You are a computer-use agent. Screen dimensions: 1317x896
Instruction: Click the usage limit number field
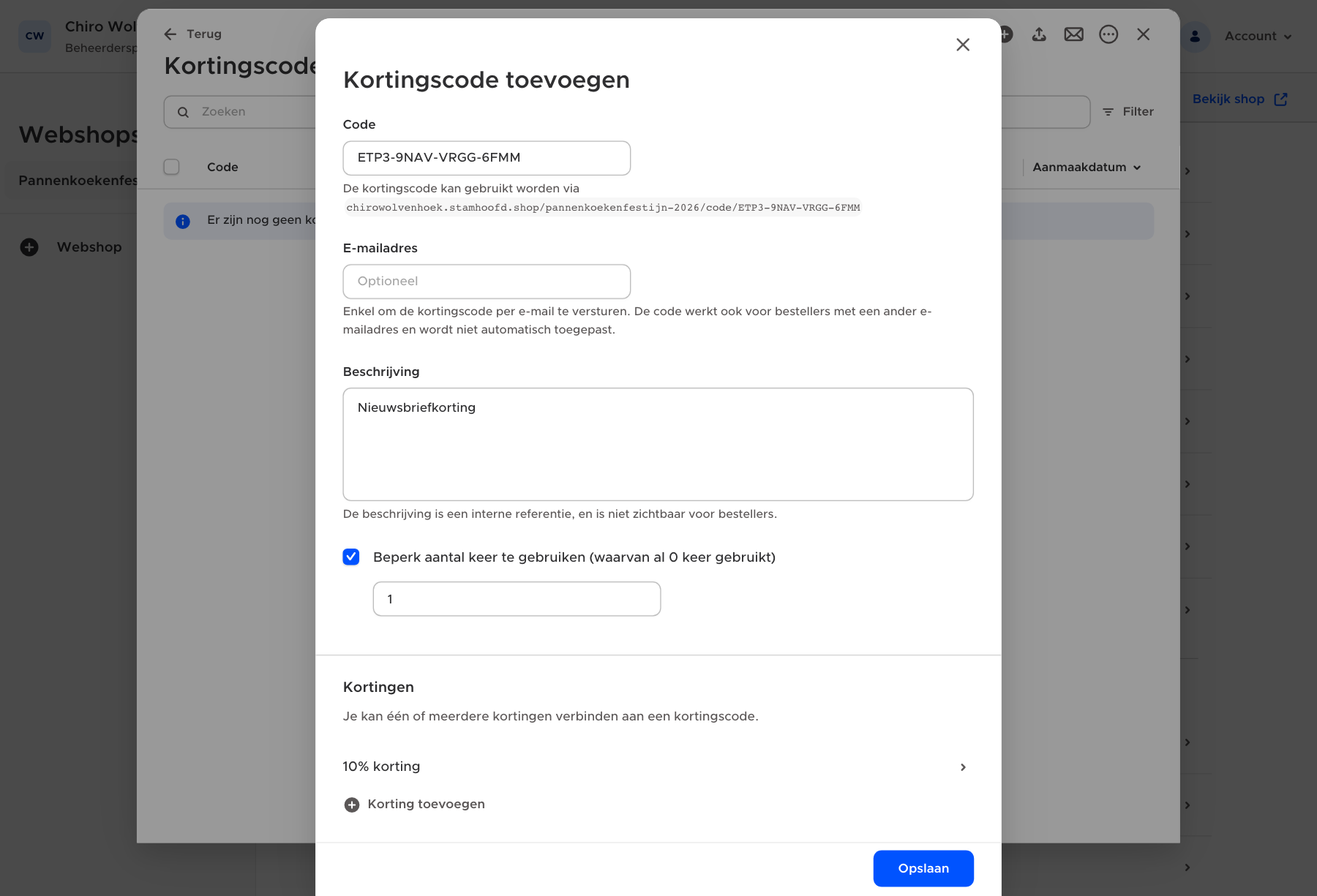(517, 599)
